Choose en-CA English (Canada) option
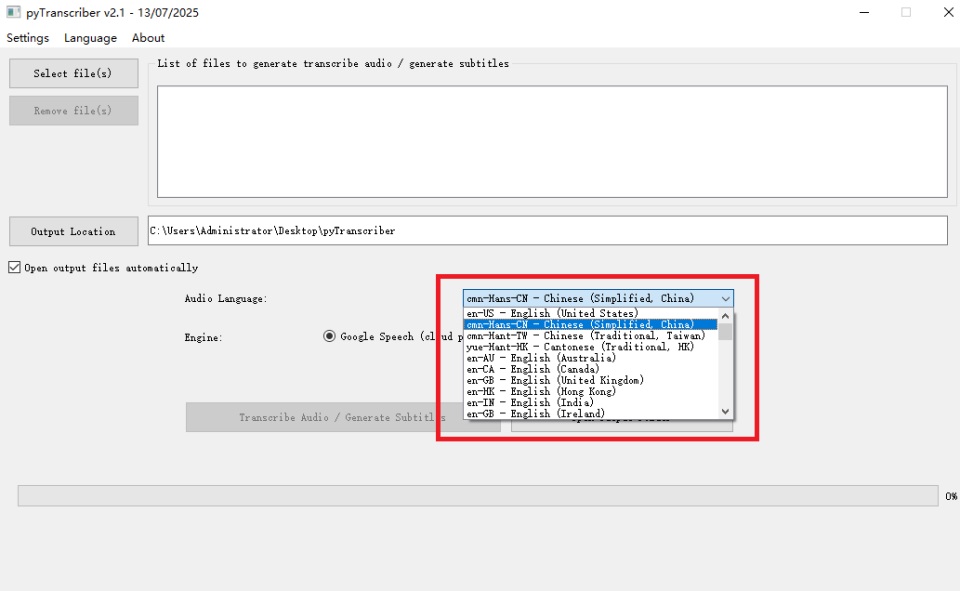Image resolution: width=960 pixels, height=591 pixels. coord(590,369)
